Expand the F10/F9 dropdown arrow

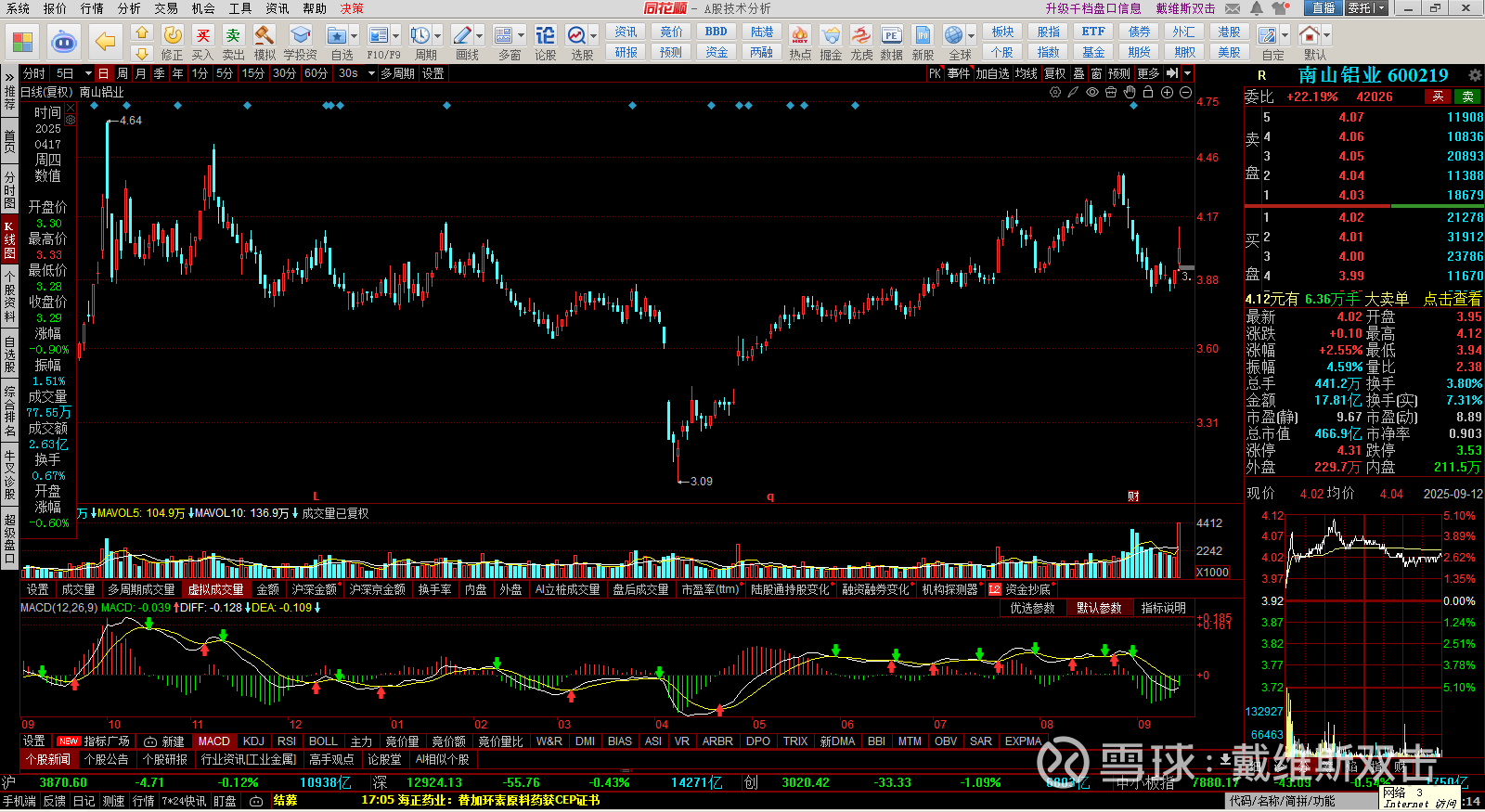[395, 36]
